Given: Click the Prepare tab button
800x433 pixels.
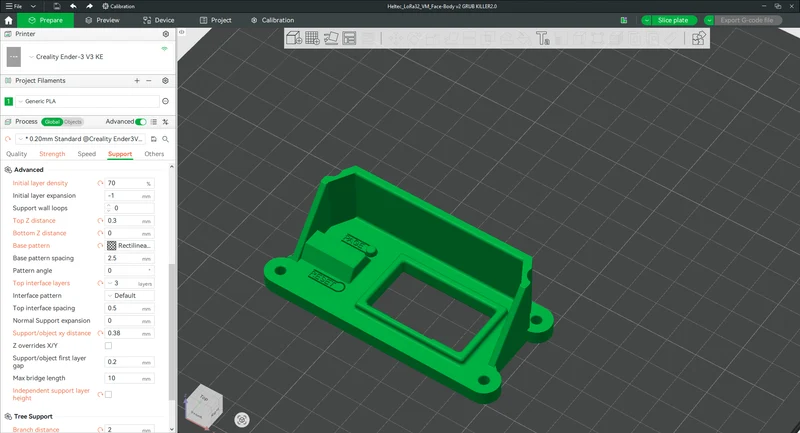Looking at the screenshot, I should [x=45, y=20].
